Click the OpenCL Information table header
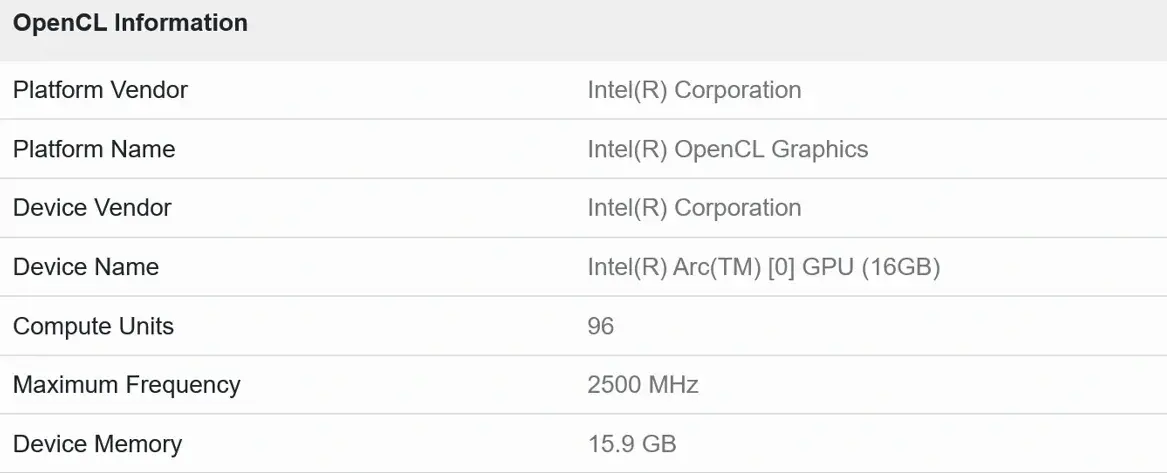1167x473 pixels. pos(130,23)
